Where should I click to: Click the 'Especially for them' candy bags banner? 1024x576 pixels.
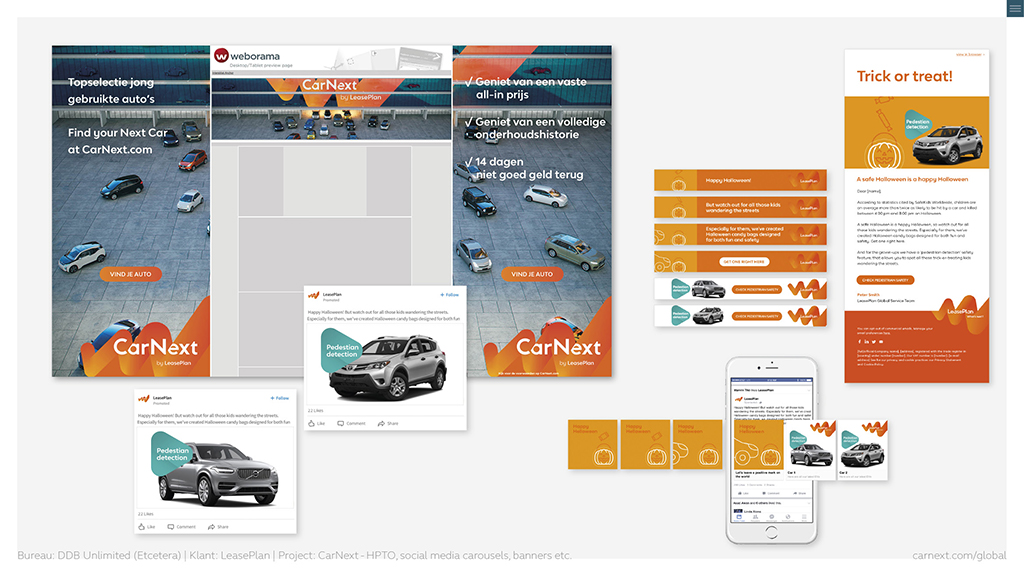tap(741, 234)
